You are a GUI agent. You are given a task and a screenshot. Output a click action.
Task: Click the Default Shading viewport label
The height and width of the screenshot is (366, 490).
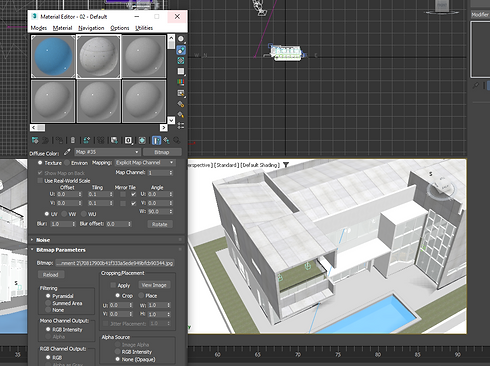pos(261,165)
